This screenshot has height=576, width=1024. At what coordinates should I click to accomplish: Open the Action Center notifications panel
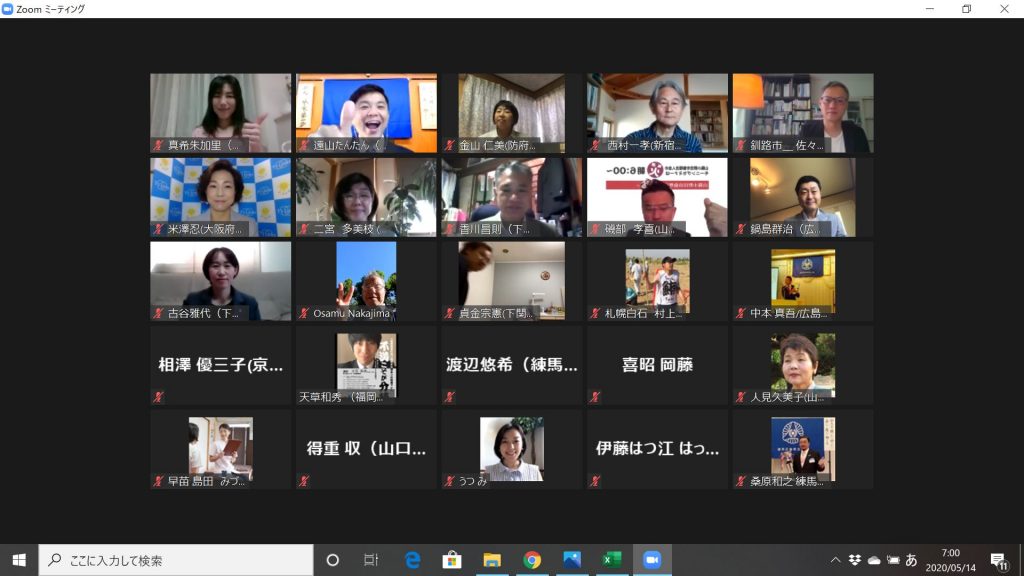click(x=998, y=560)
